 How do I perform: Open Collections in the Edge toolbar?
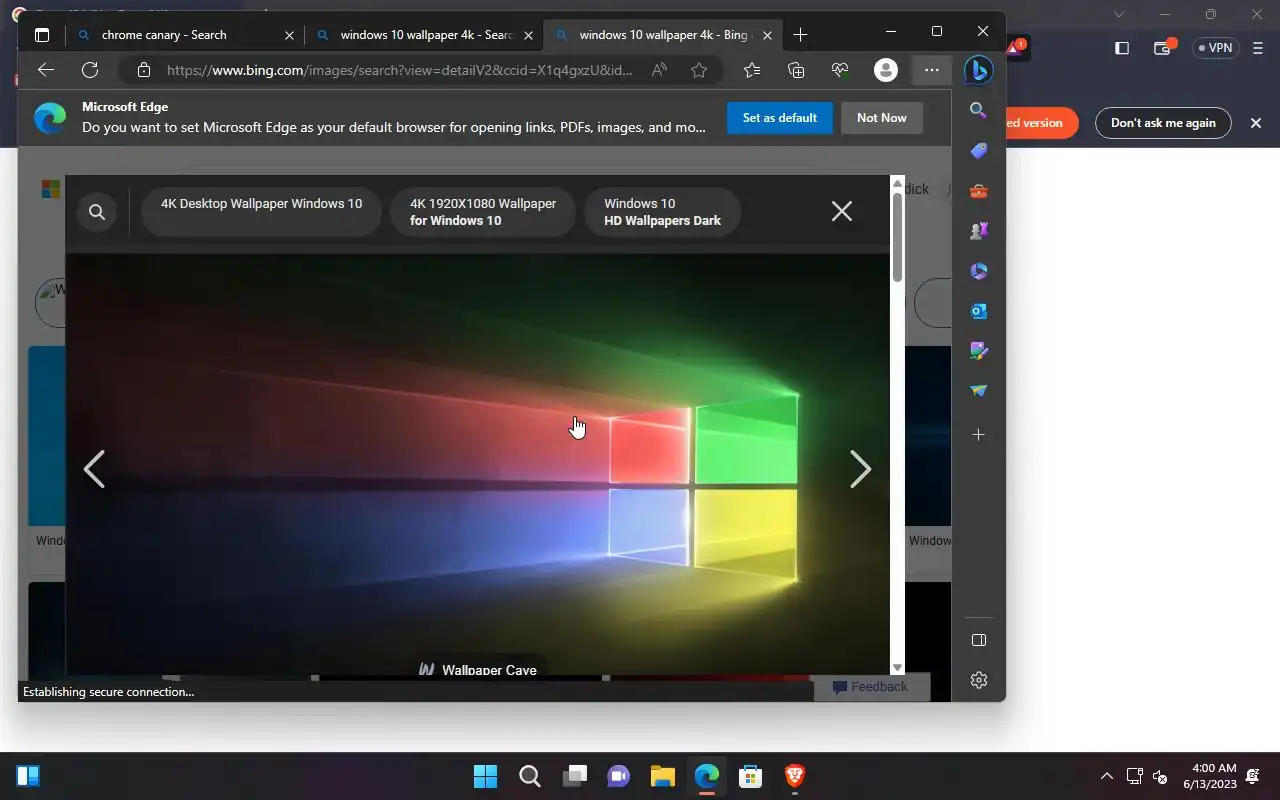click(796, 70)
